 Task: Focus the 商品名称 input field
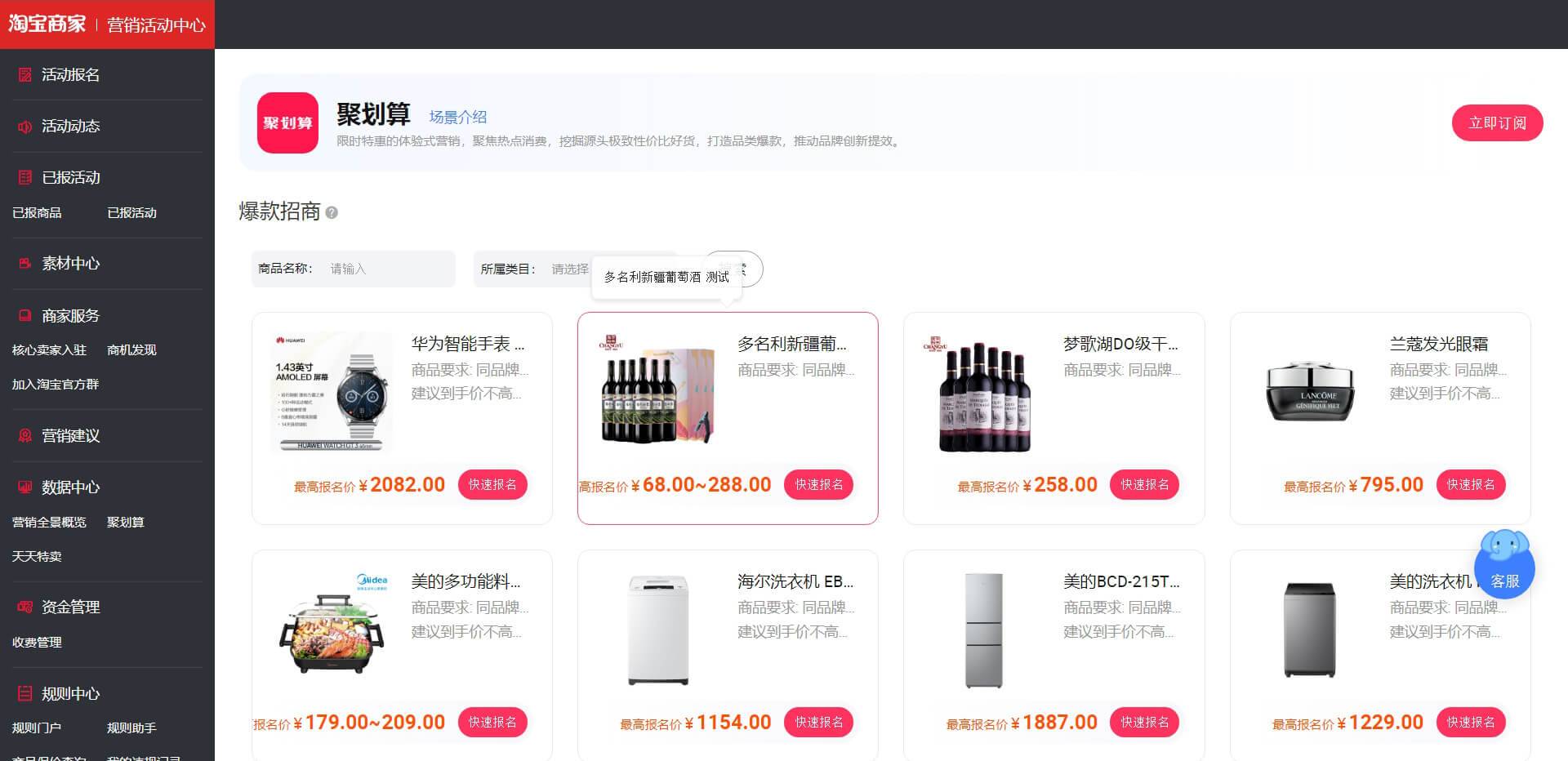tap(386, 269)
